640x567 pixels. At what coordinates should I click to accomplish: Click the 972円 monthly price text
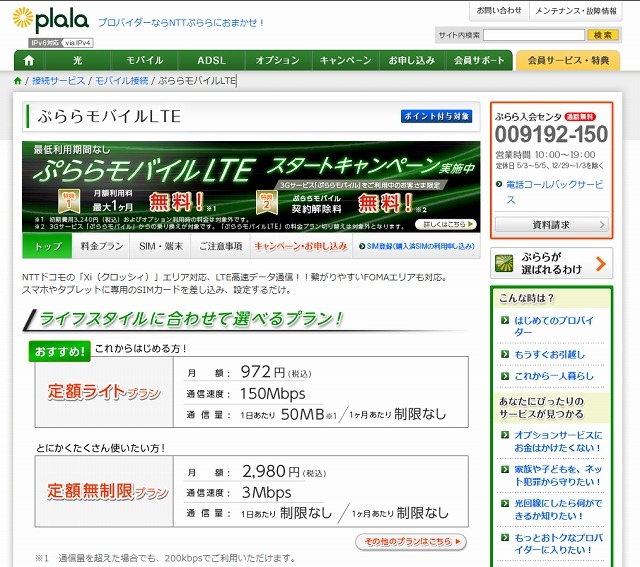[x=276, y=372]
